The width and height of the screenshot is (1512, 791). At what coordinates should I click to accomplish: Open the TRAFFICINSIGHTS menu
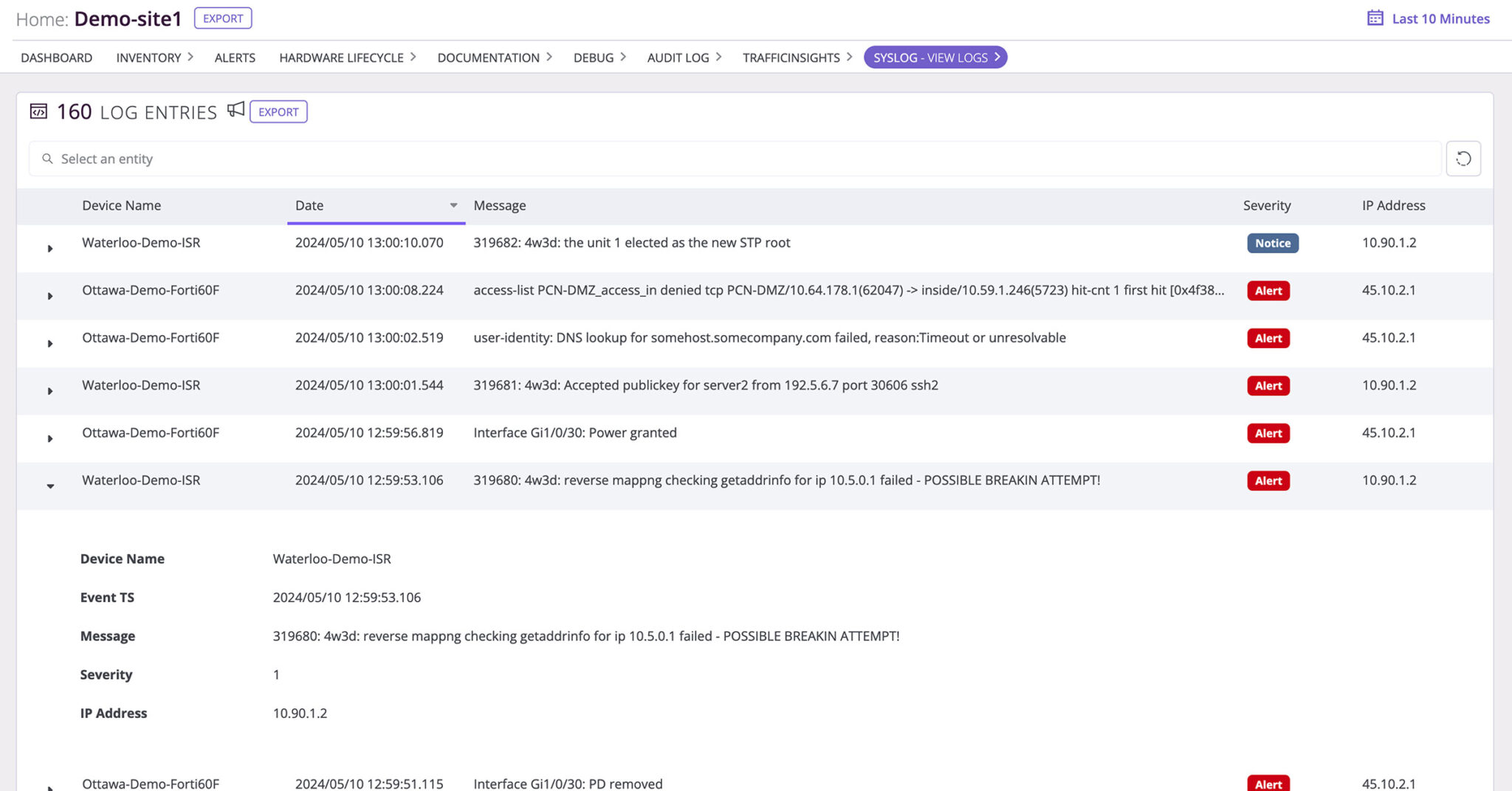[x=791, y=57]
